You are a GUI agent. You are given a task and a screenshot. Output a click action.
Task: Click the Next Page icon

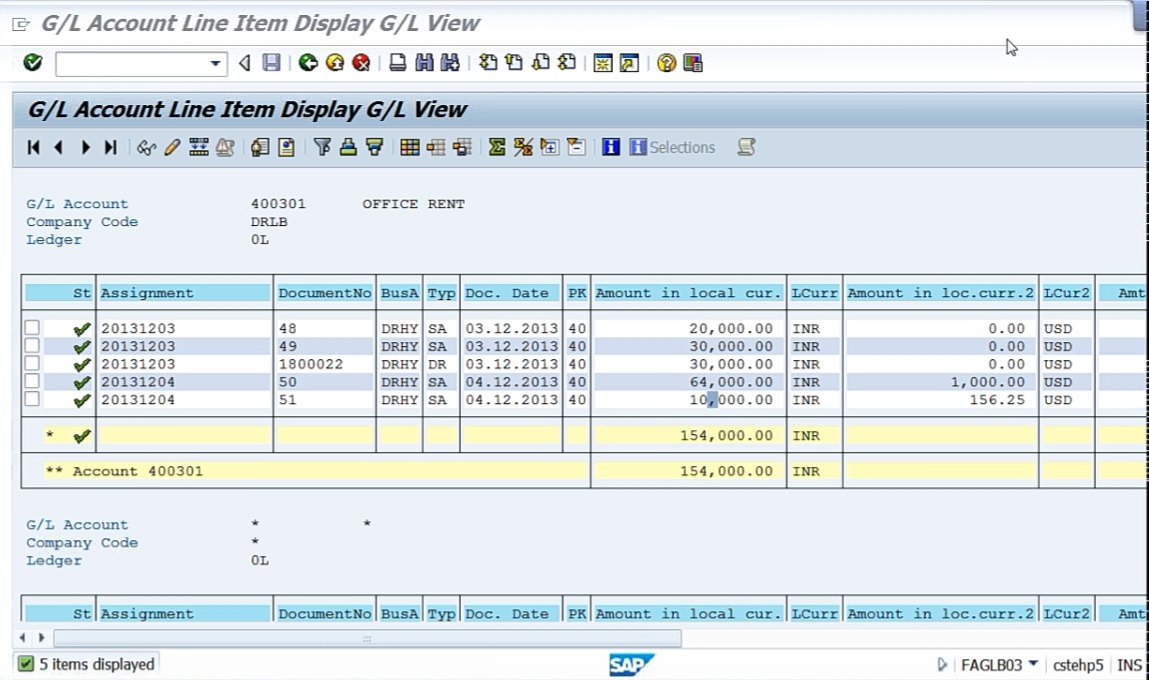(541, 63)
